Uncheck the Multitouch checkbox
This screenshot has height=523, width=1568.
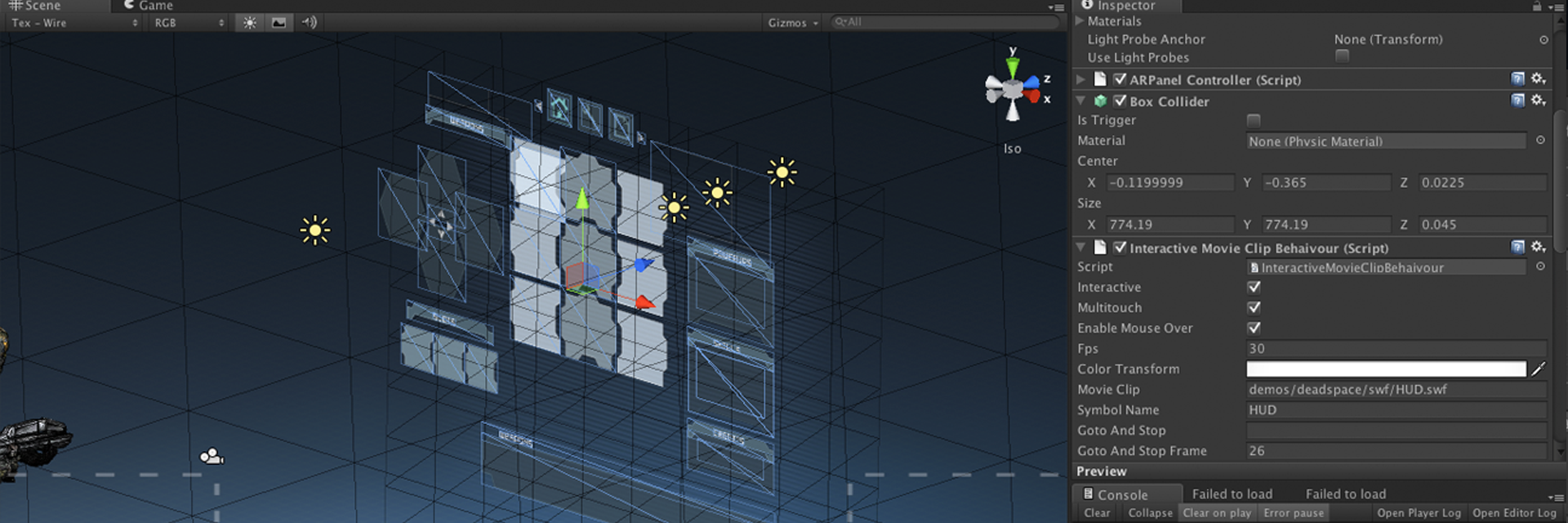click(1254, 307)
